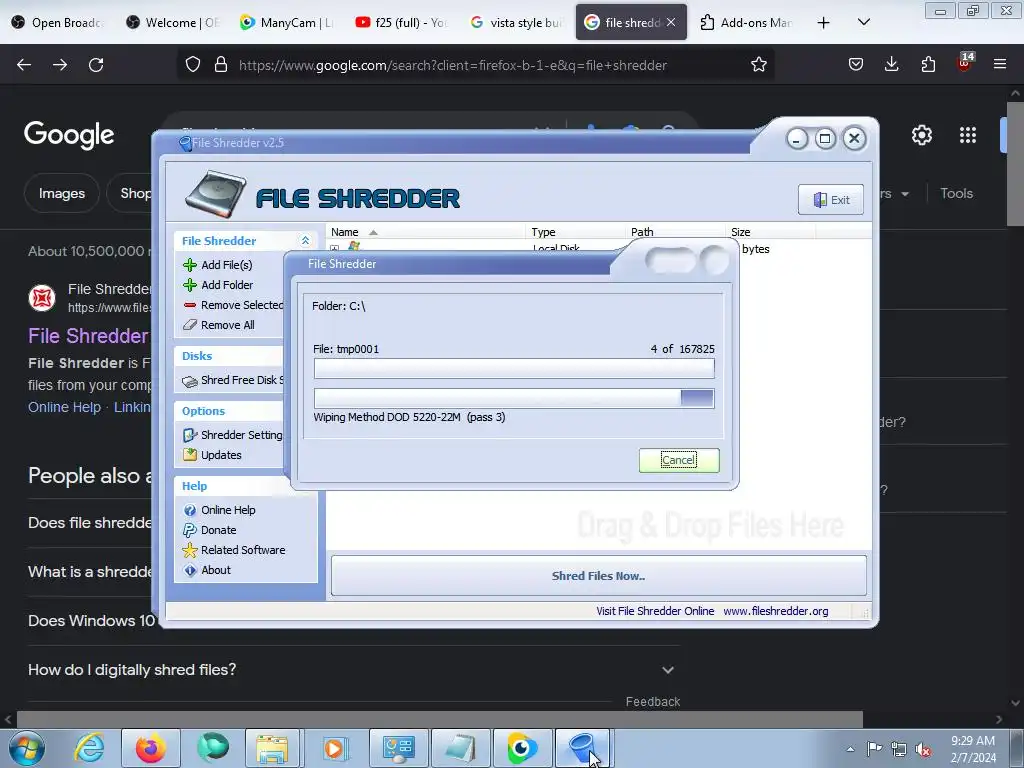Cancel the shredding operation
The height and width of the screenshot is (768, 1024).
[x=679, y=460]
